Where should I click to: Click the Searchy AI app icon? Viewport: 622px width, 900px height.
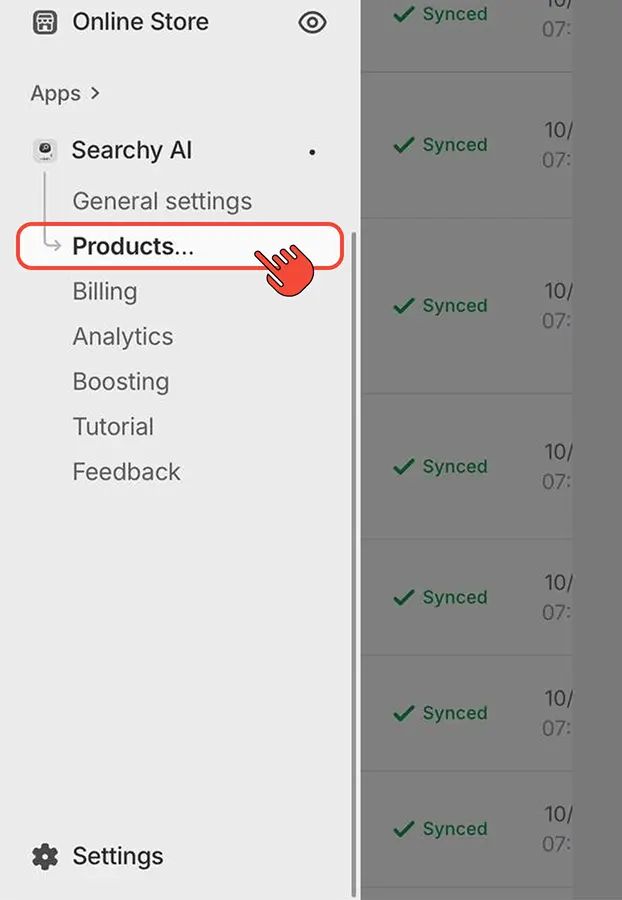coord(45,151)
